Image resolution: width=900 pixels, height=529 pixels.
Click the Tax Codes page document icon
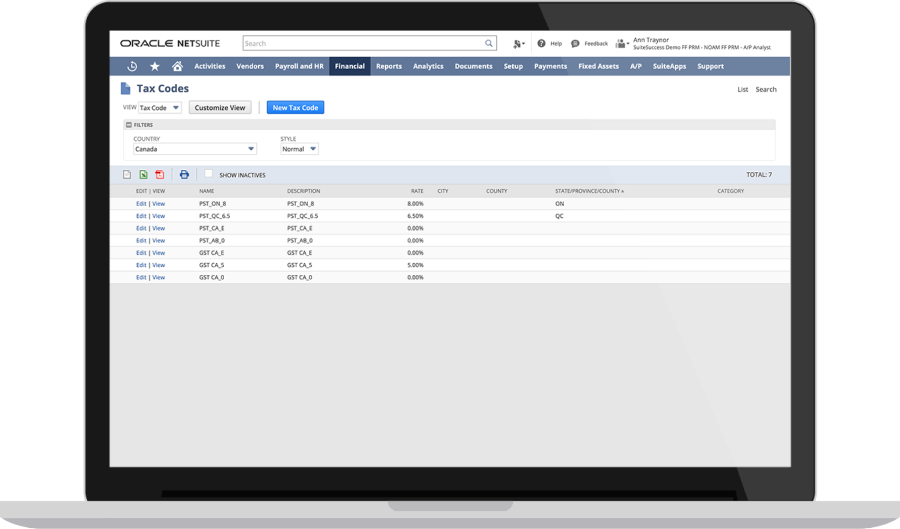point(125,88)
